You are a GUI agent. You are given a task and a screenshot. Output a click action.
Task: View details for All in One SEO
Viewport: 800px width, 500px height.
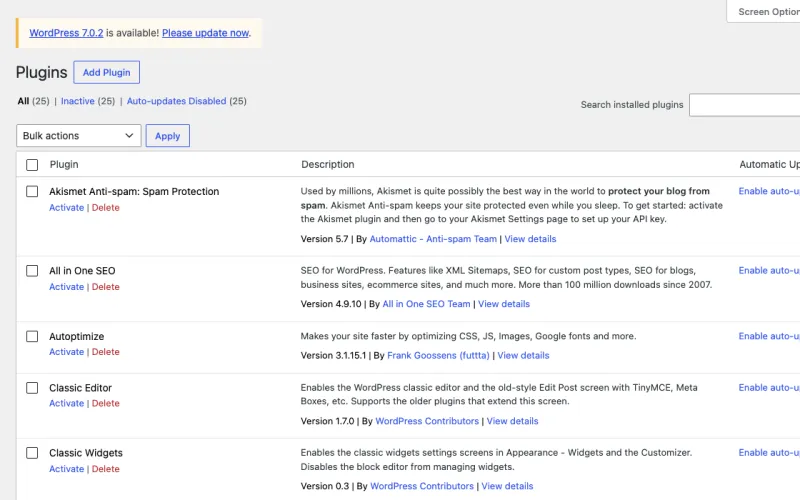504,304
